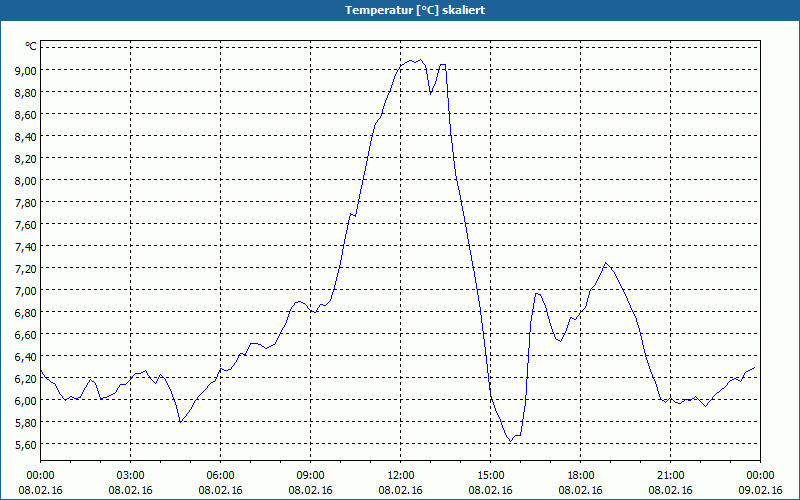The width and height of the screenshot is (800, 500).
Task: Click the 21:00 time label
Action: (x=670, y=476)
